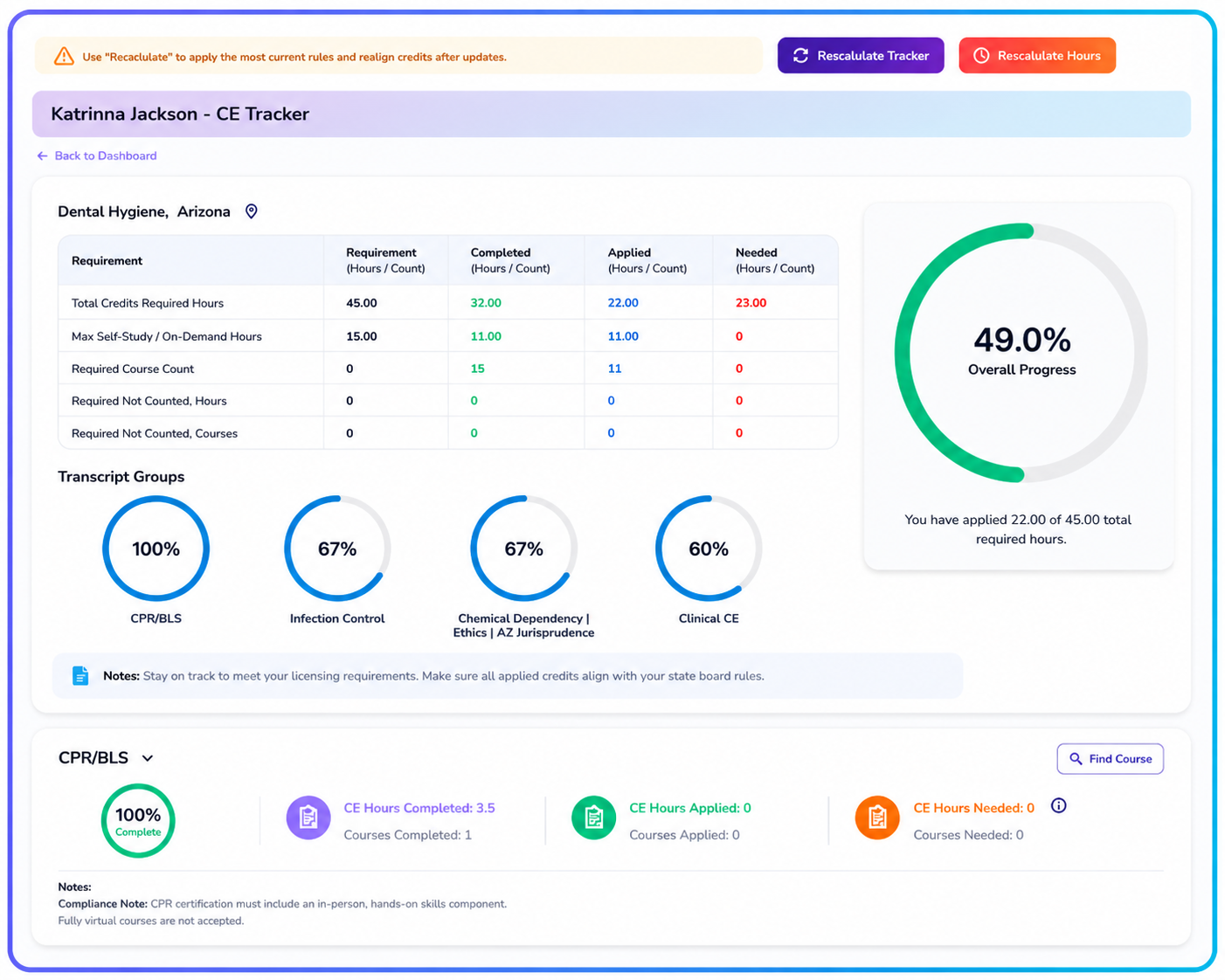Image resolution: width=1225 pixels, height=980 pixels.
Task: Open Find Course search
Action: pos(1111,759)
